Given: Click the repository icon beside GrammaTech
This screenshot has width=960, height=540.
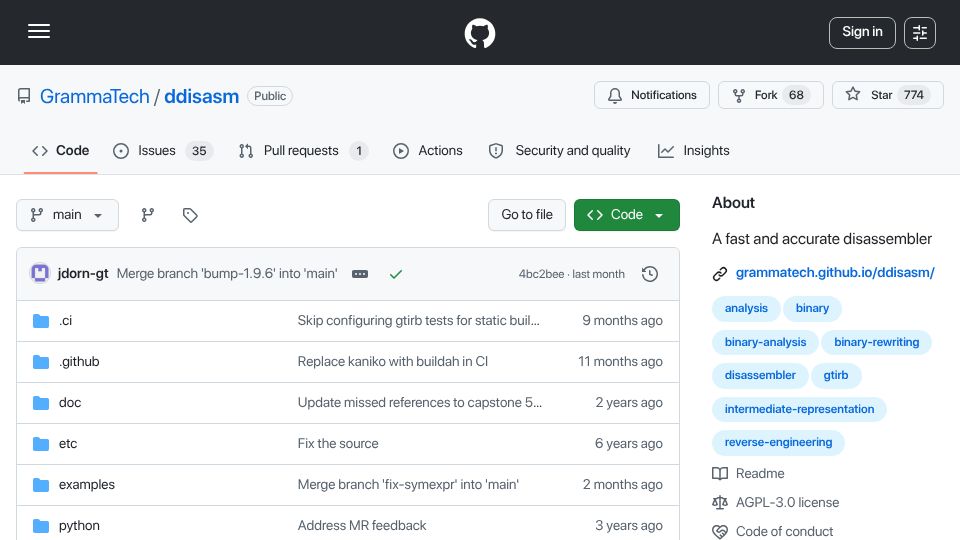Looking at the screenshot, I should coord(24,96).
